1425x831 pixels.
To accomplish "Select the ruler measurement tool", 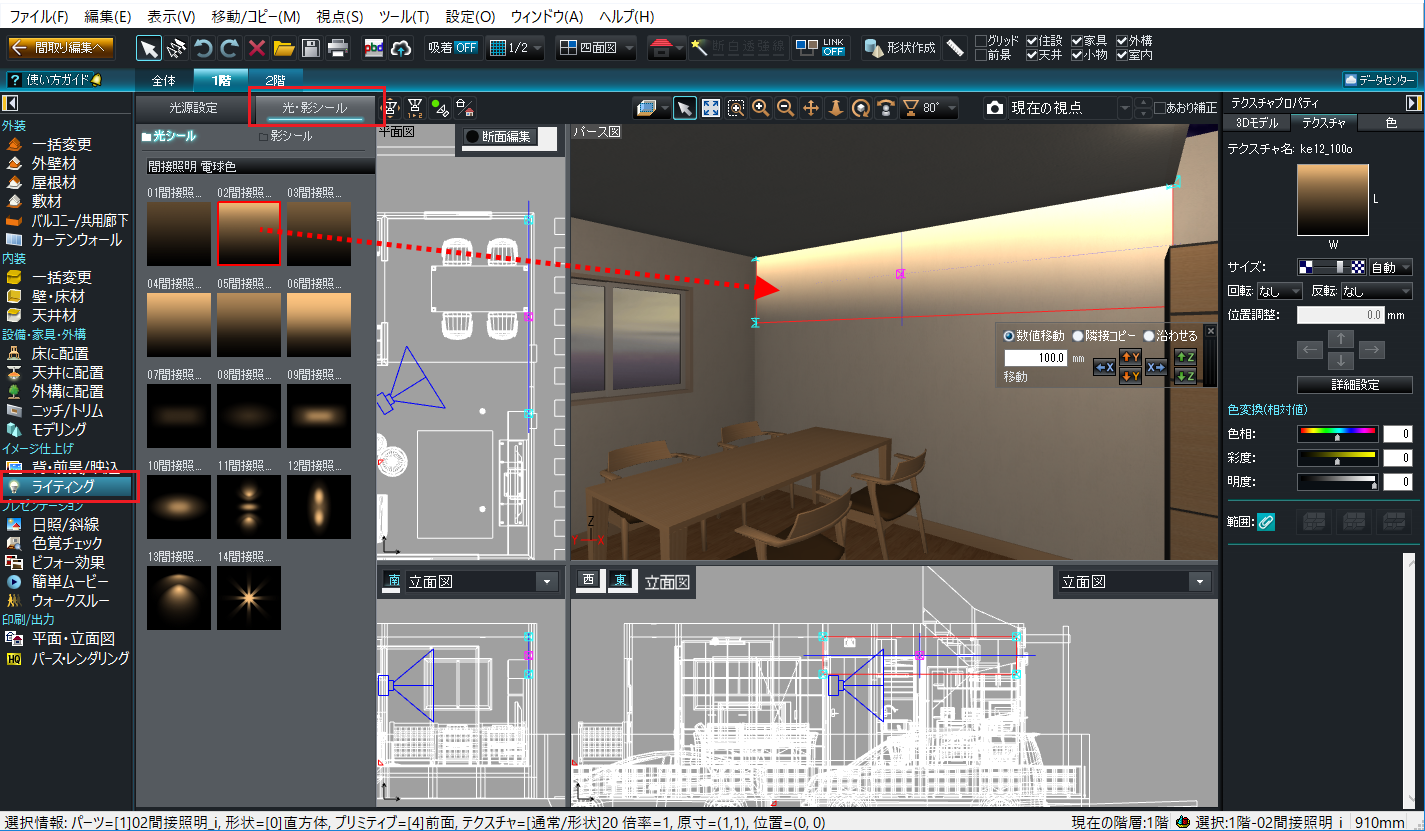I will coord(955,48).
